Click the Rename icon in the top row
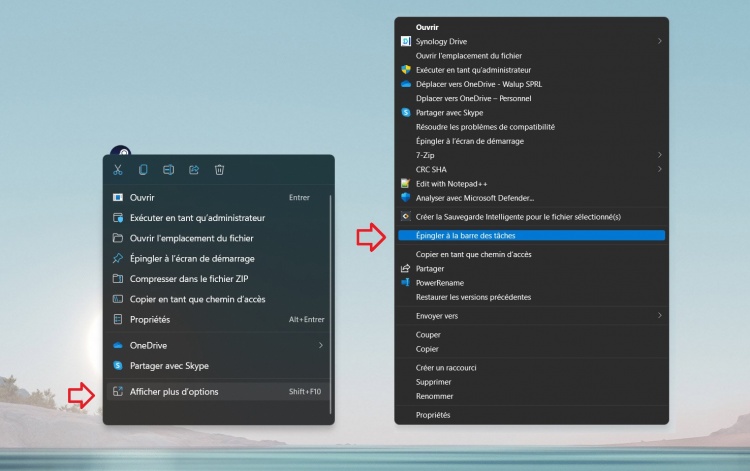 [168, 170]
